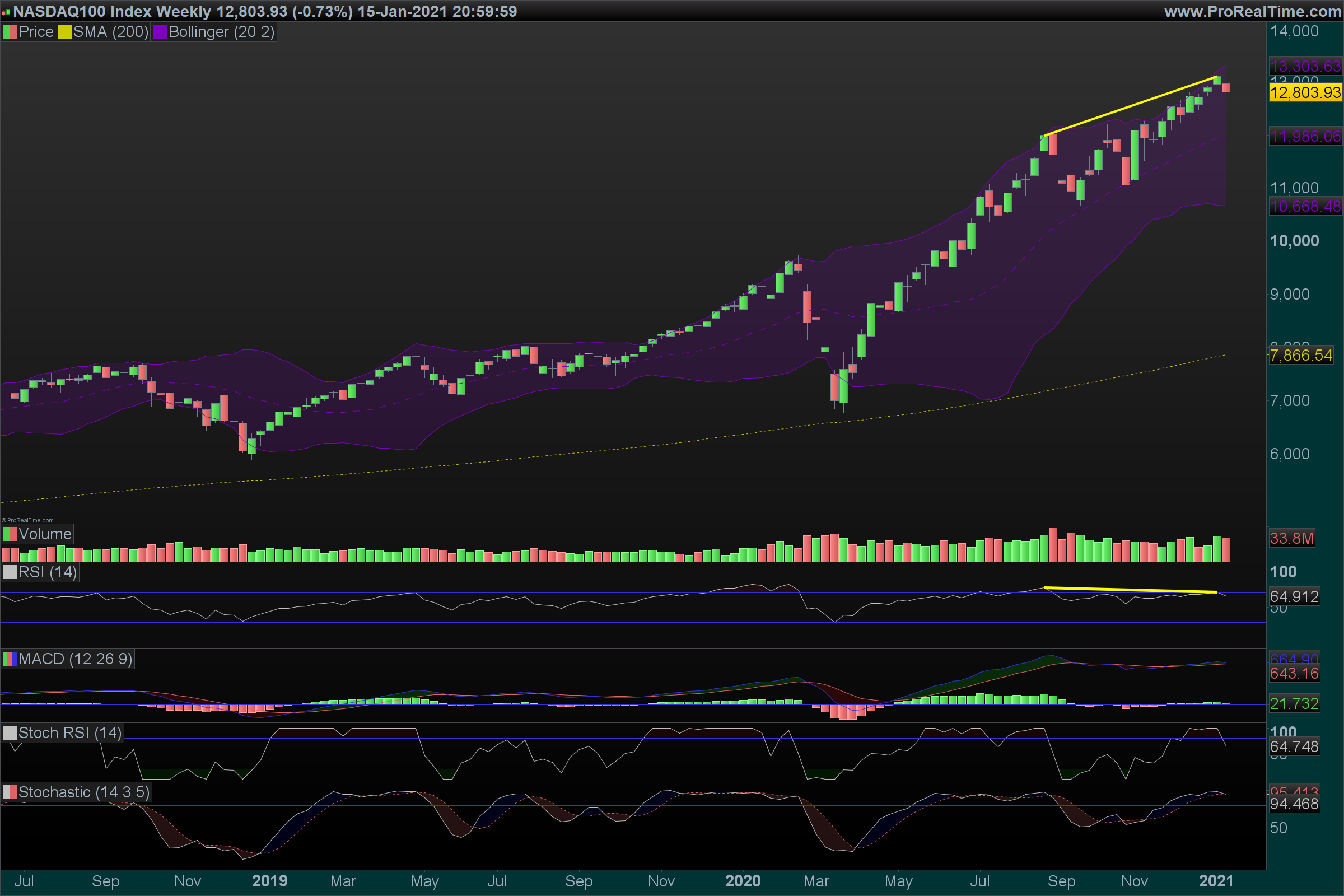Click the 7,866.54 SMA value label

(1300, 356)
